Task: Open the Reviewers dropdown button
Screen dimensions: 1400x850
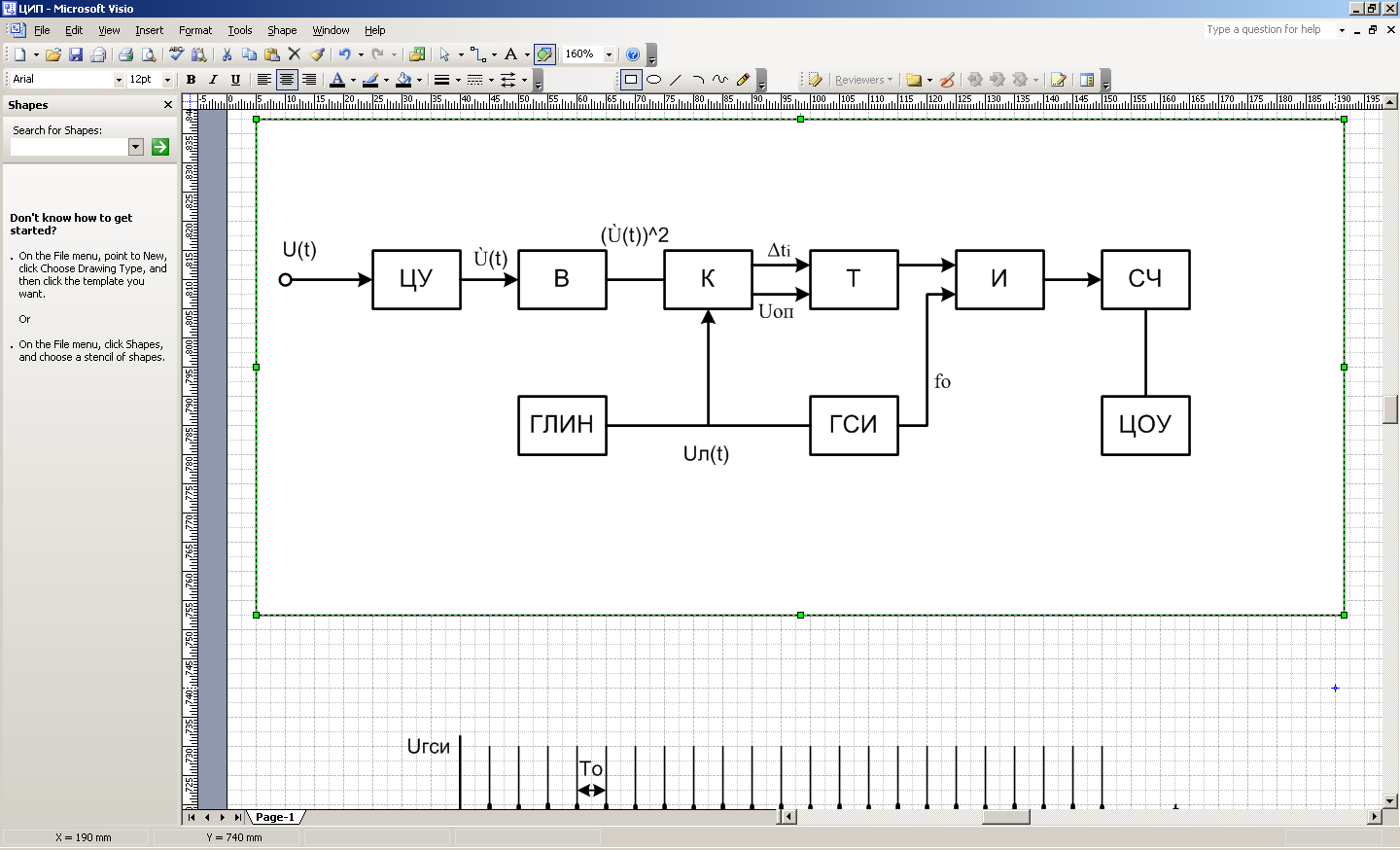Action: click(x=863, y=80)
